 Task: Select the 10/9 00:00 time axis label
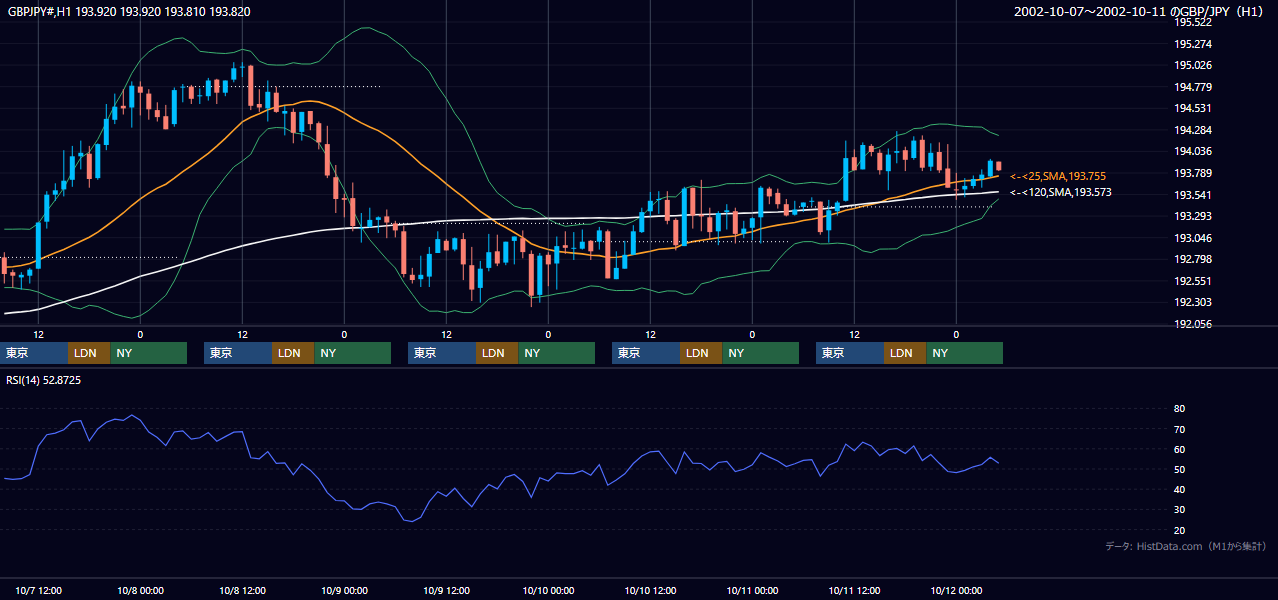[344, 590]
